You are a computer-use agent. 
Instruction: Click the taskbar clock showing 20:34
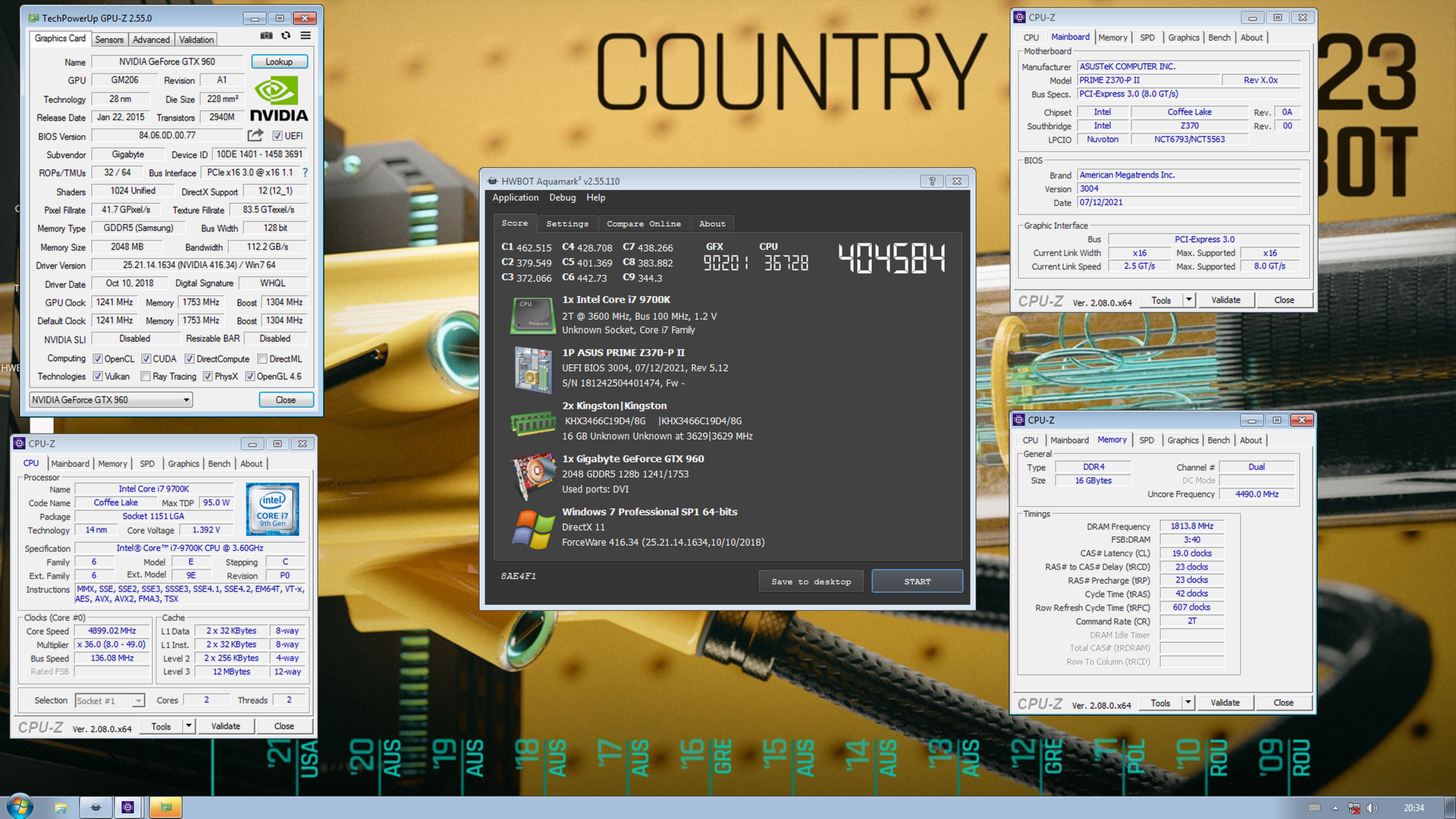pos(1414,808)
